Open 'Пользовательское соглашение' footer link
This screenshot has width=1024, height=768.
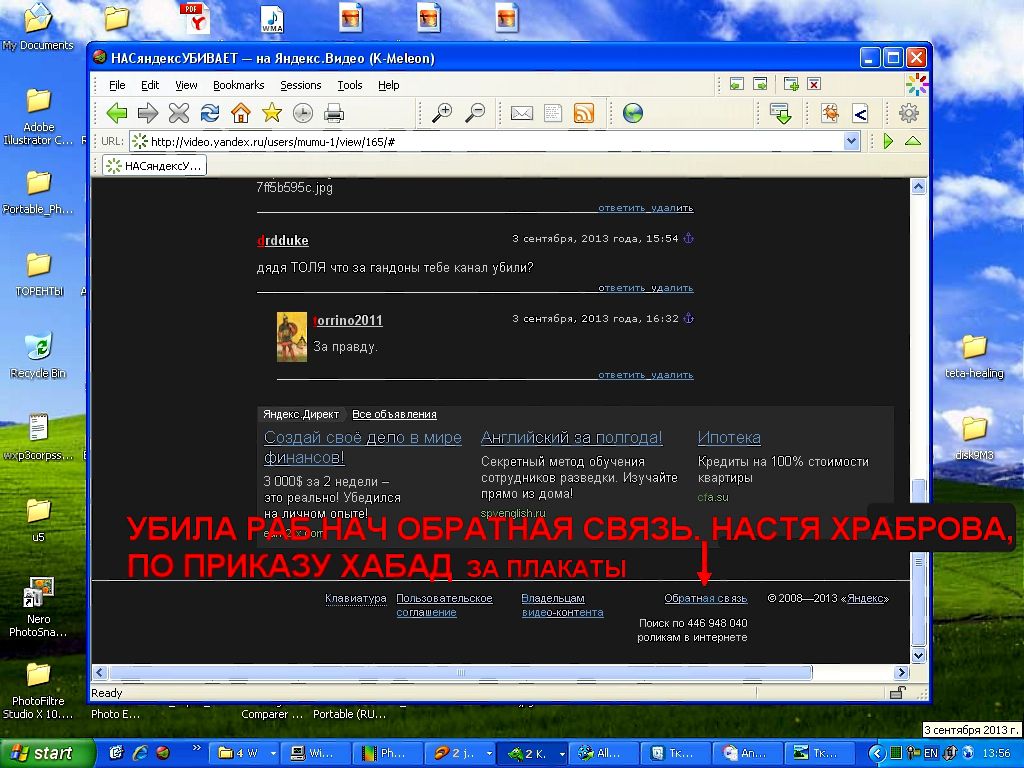click(x=444, y=605)
